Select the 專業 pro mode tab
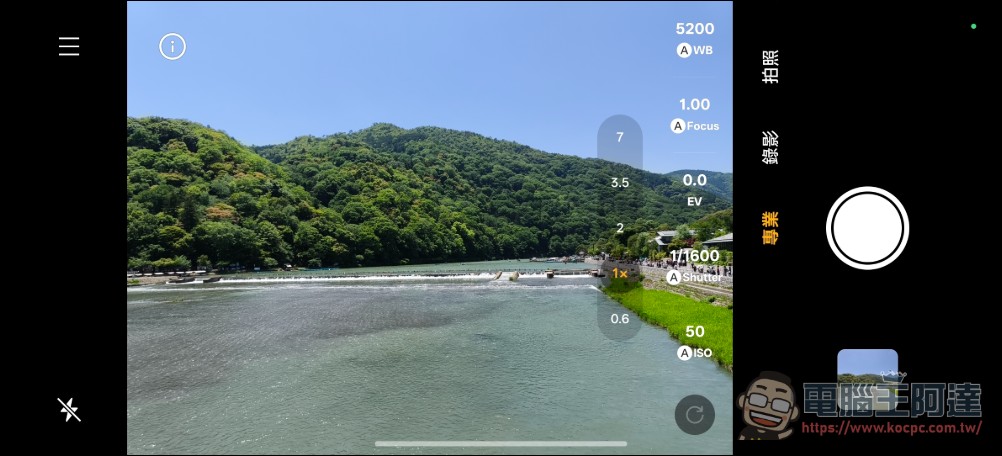The image size is (1002, 456). tap(770, 228)
